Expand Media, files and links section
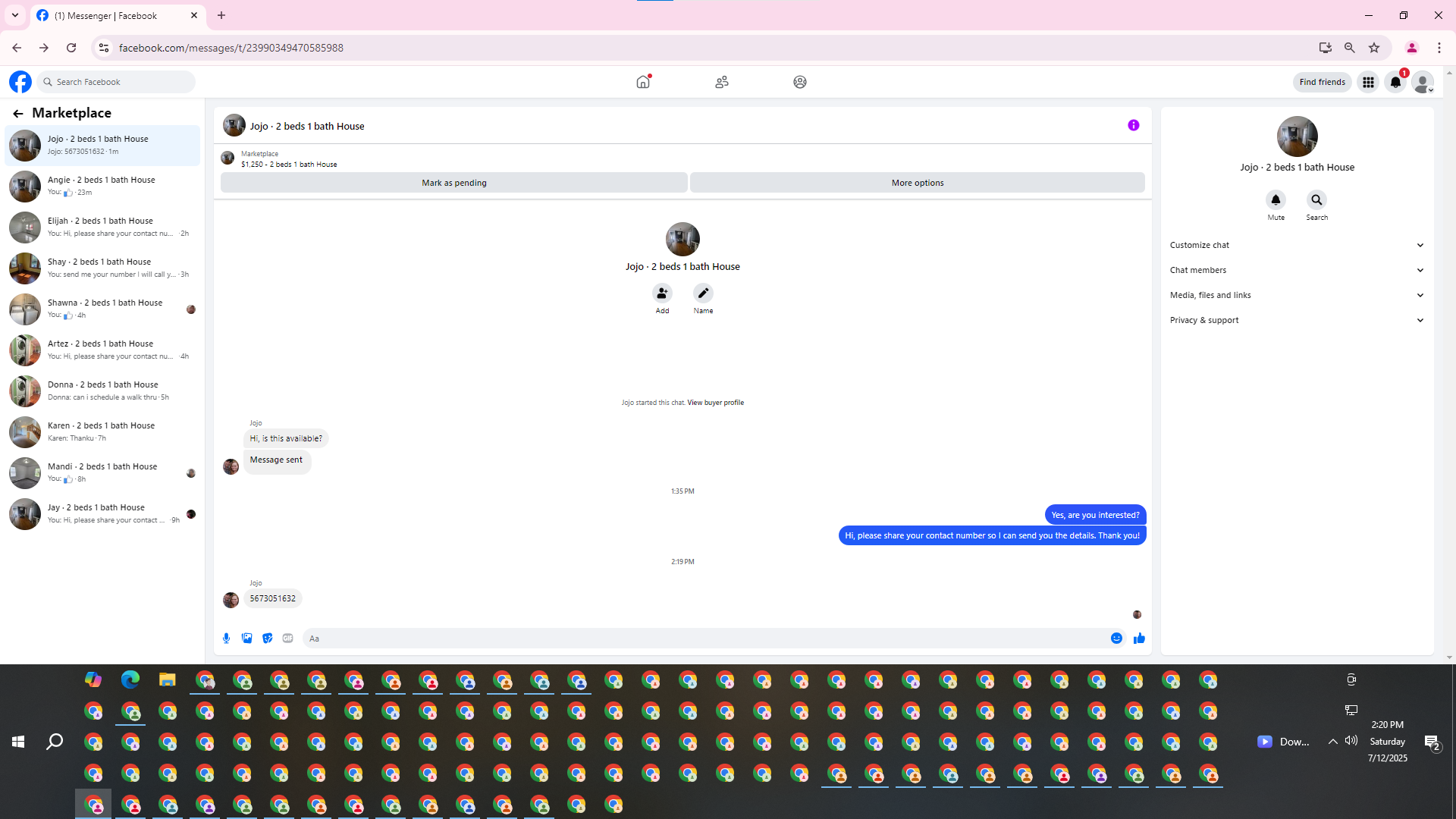 1296,295
